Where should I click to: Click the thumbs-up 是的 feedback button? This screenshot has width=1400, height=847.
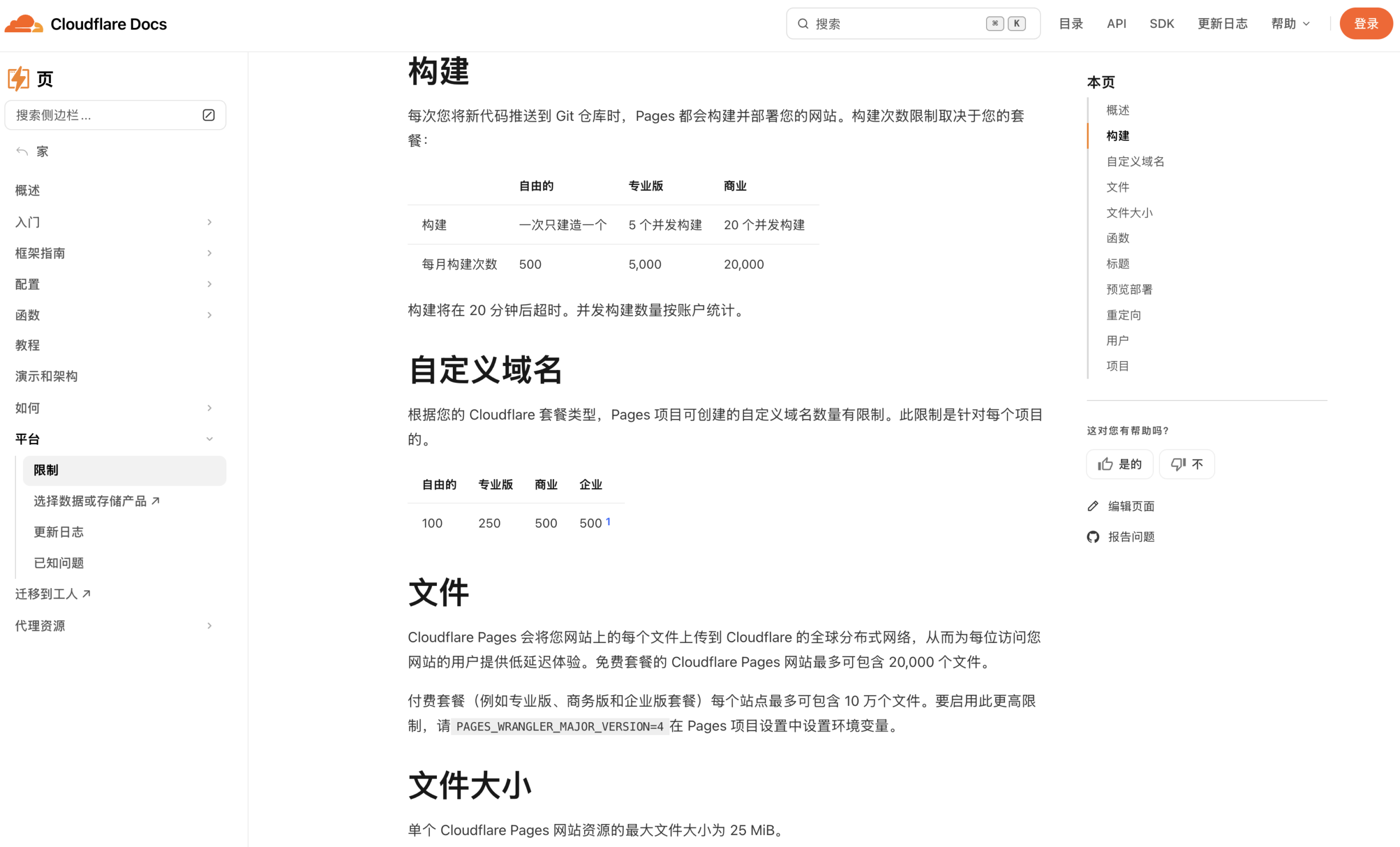(x=1119, y=465)
